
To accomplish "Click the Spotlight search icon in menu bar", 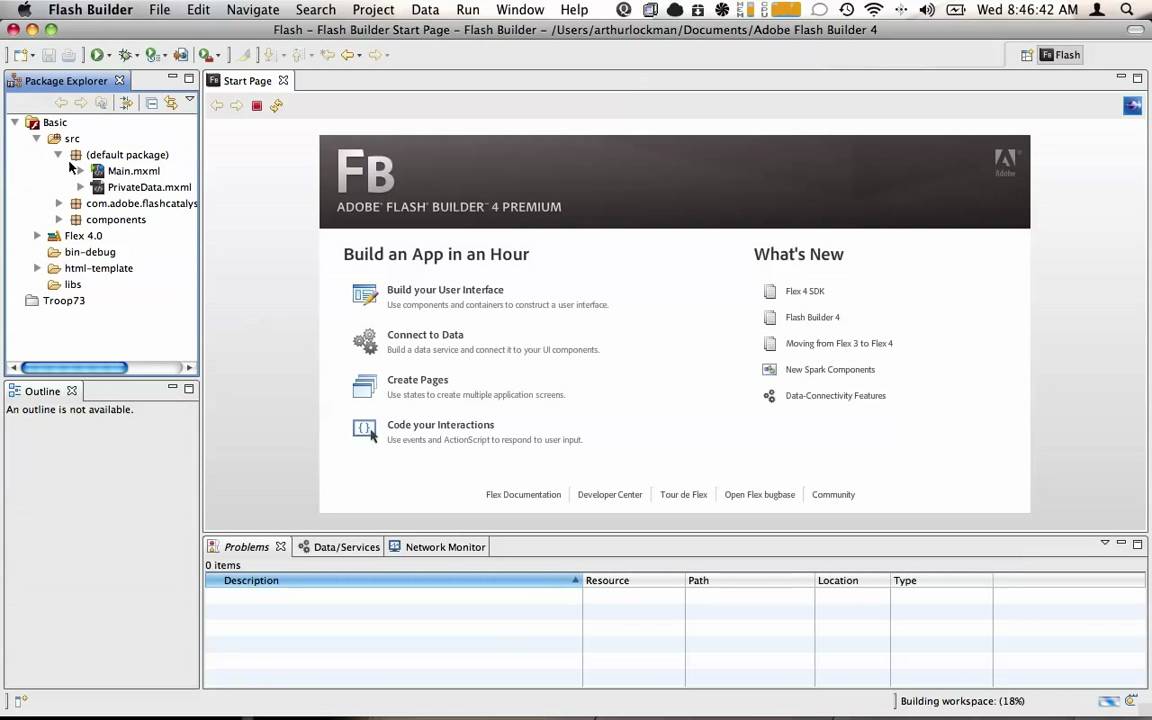I will (1127, 10).
